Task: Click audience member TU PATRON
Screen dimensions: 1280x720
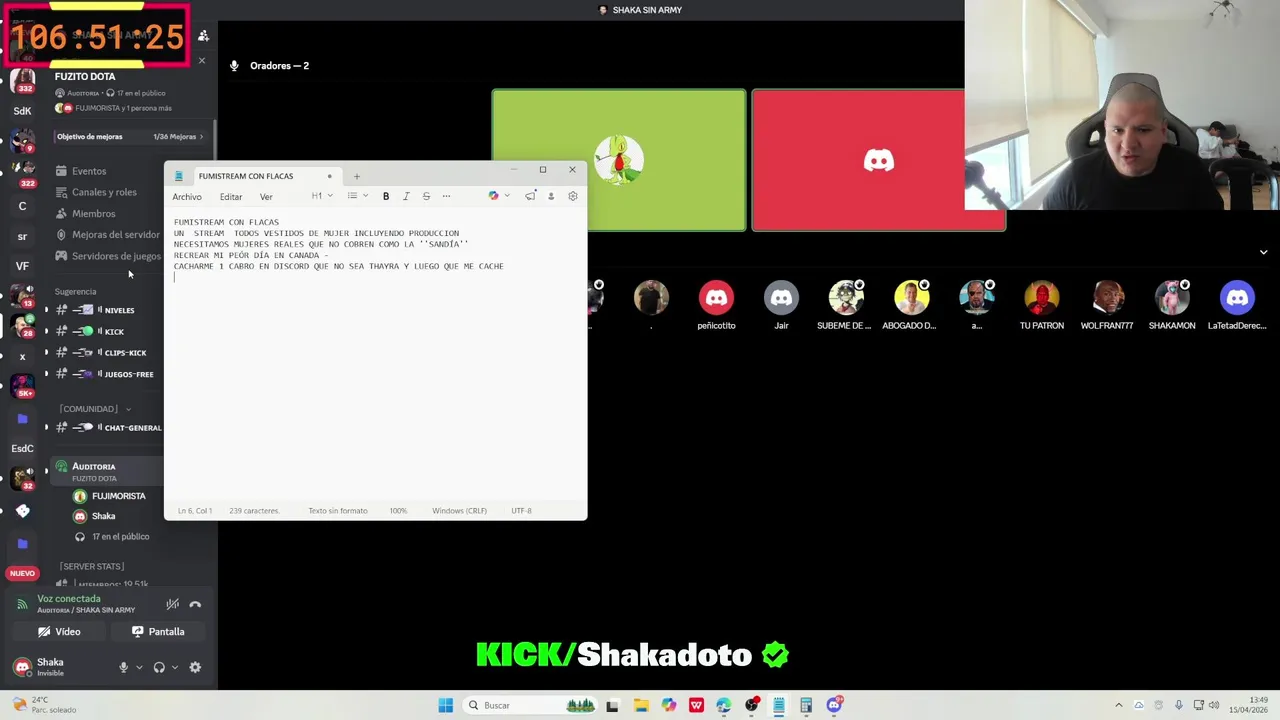Action: tap(1042, 305)
